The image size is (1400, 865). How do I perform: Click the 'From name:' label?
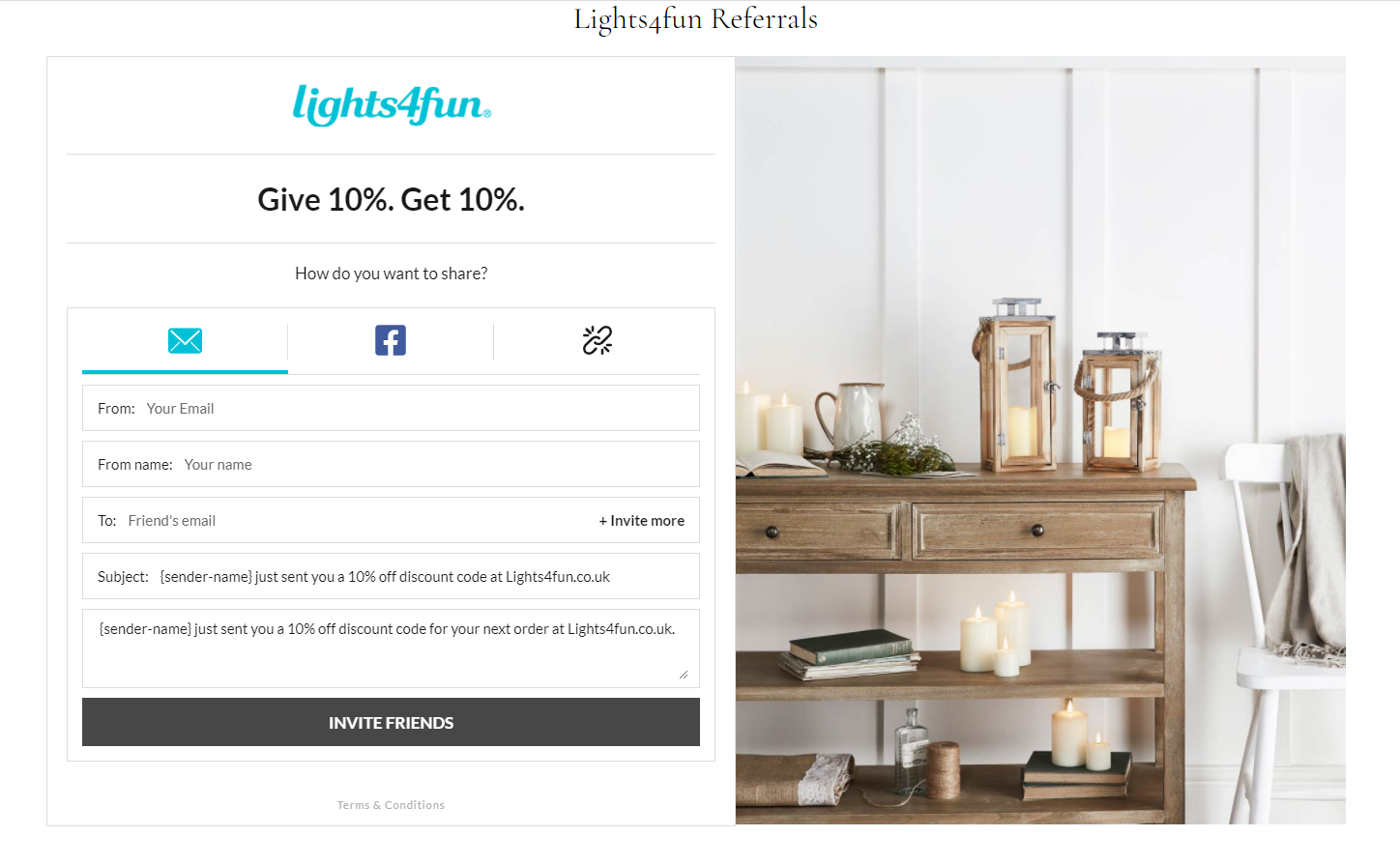pyautogui.click(x=135, y=465)
